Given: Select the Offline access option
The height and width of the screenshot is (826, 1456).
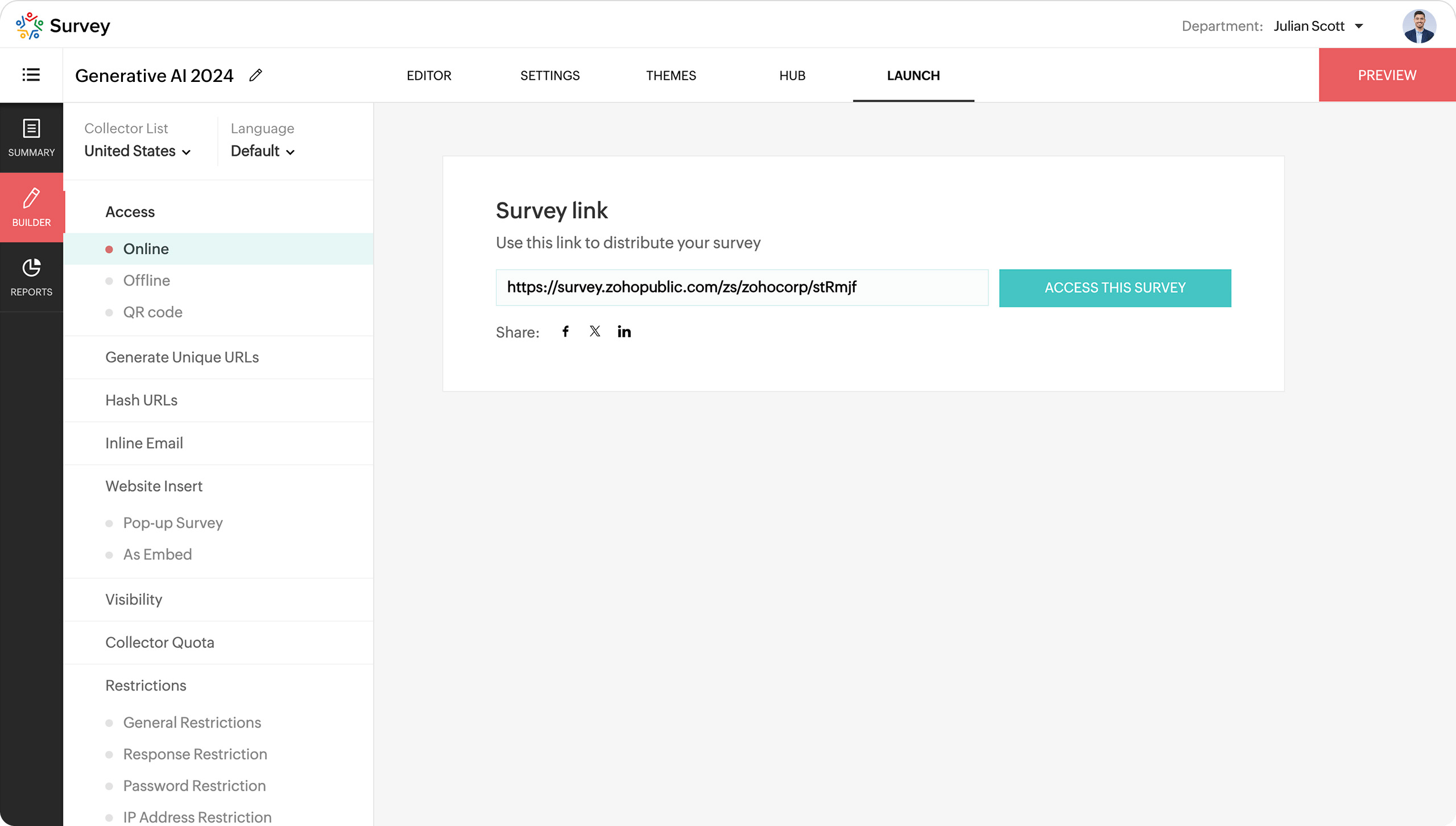Looking at the screenshot, I should (x=147, y=280).
